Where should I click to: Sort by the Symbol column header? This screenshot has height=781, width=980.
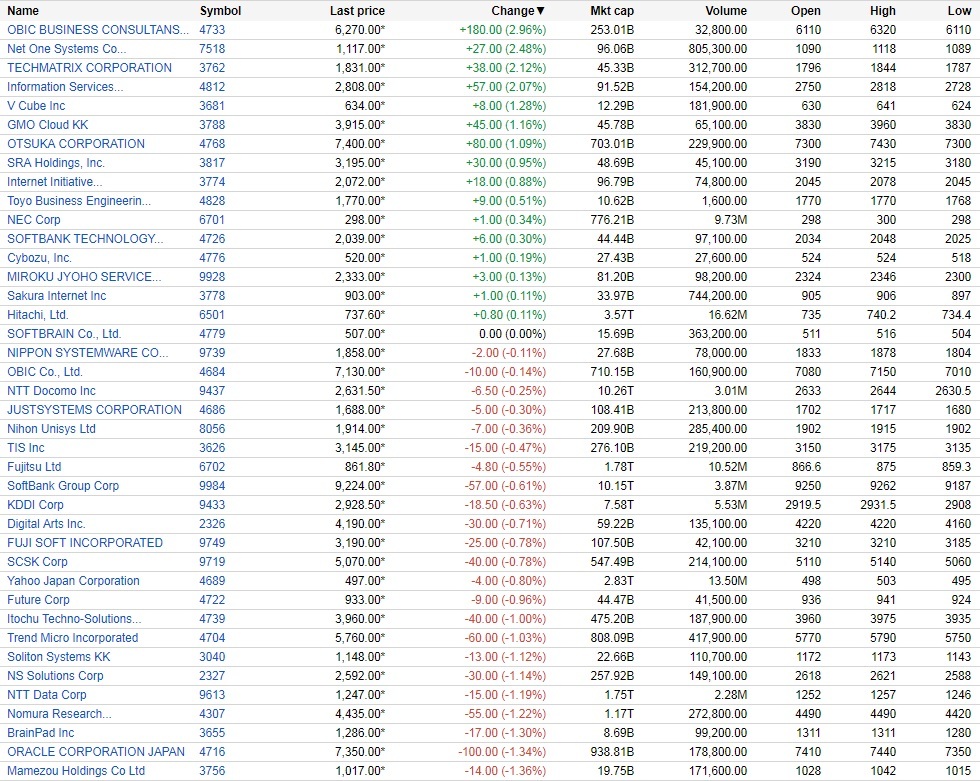220,11
